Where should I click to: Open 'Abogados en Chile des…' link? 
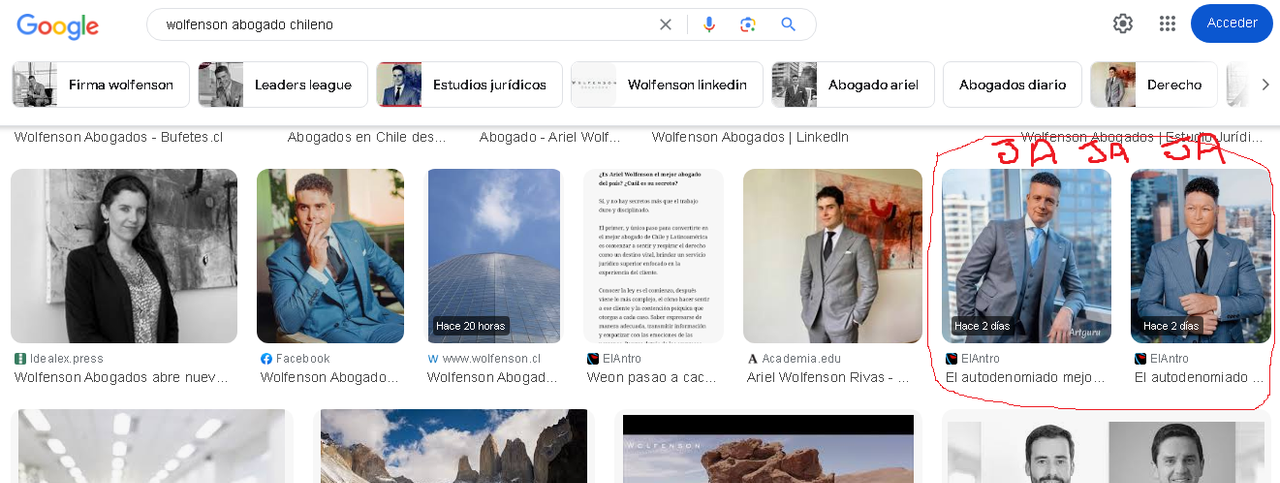(367, 136)
